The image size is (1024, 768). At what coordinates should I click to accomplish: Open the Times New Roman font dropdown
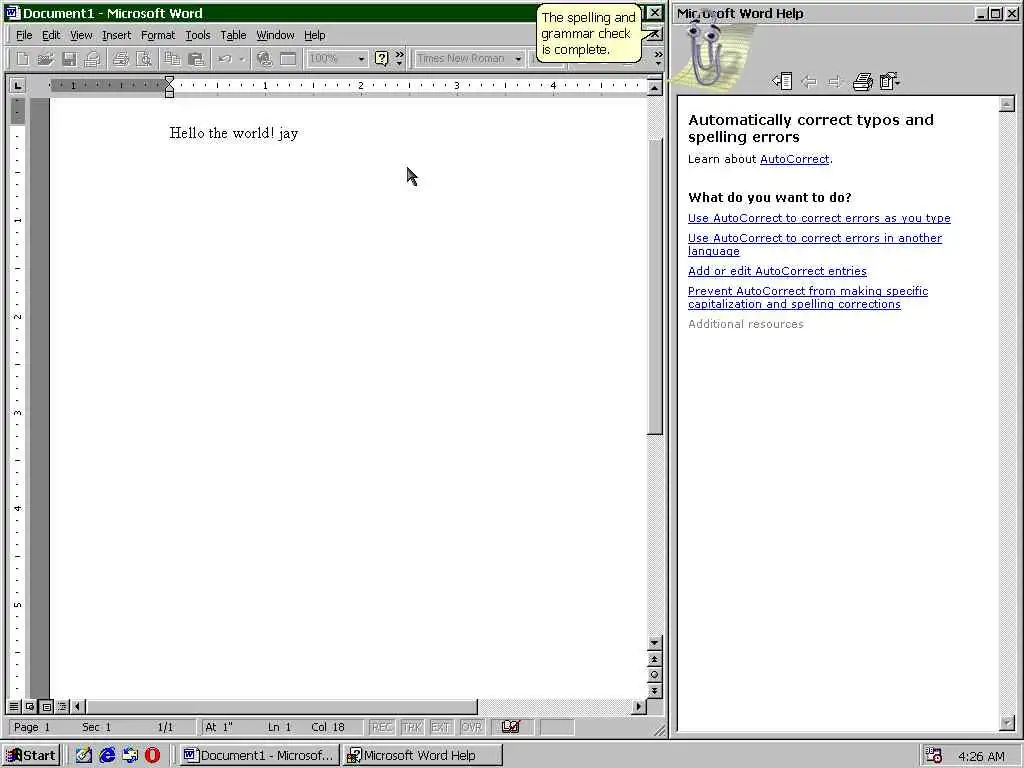[x=518, y=59]
